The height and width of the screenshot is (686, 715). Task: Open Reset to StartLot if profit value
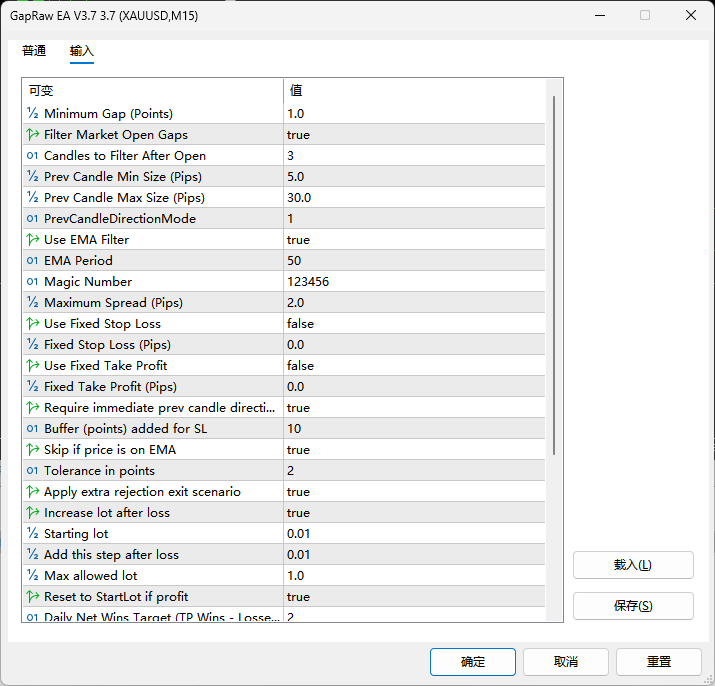coord(414,597)
